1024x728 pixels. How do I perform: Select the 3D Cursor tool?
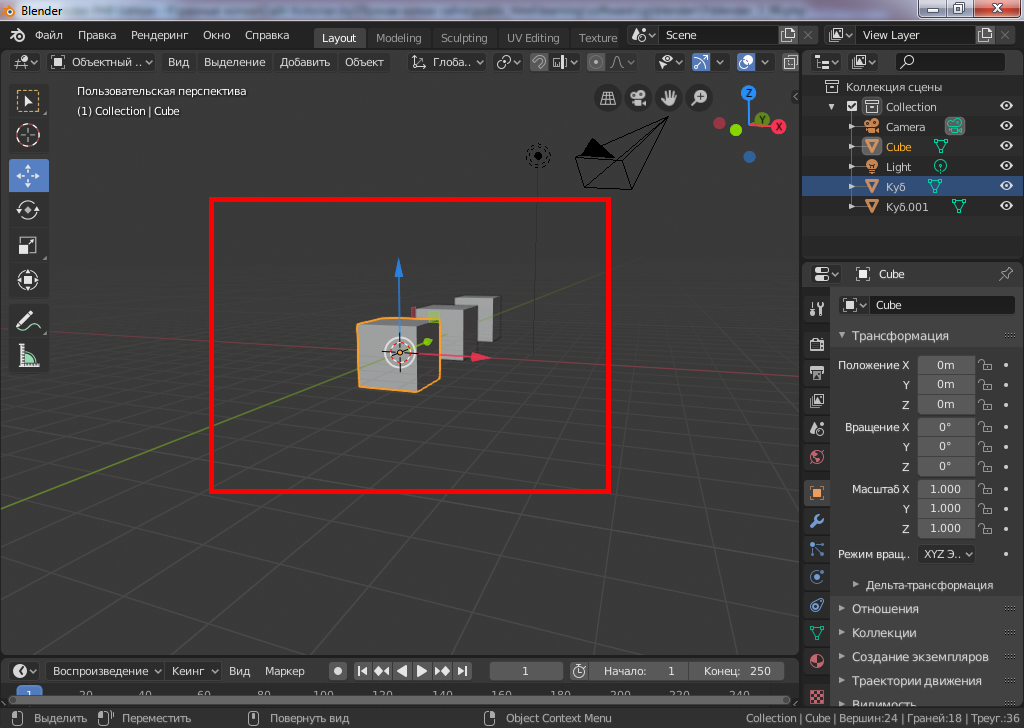click(x=28, y=135)
